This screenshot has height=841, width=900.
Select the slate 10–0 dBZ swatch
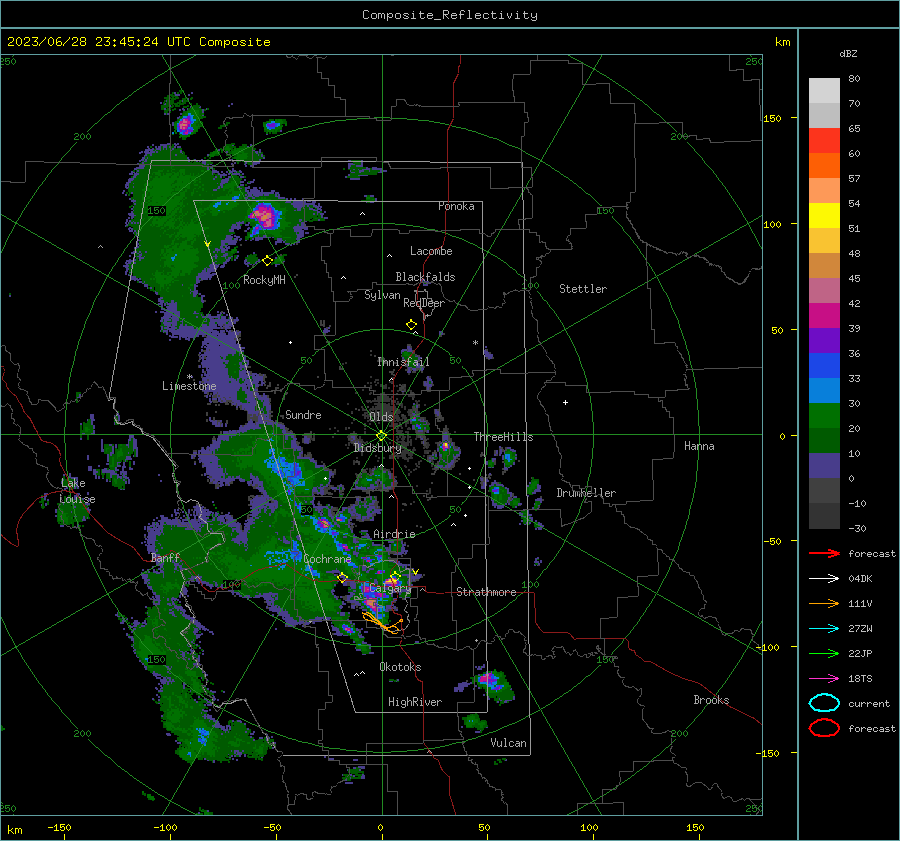pyautogui.click(x=824, y=466)
